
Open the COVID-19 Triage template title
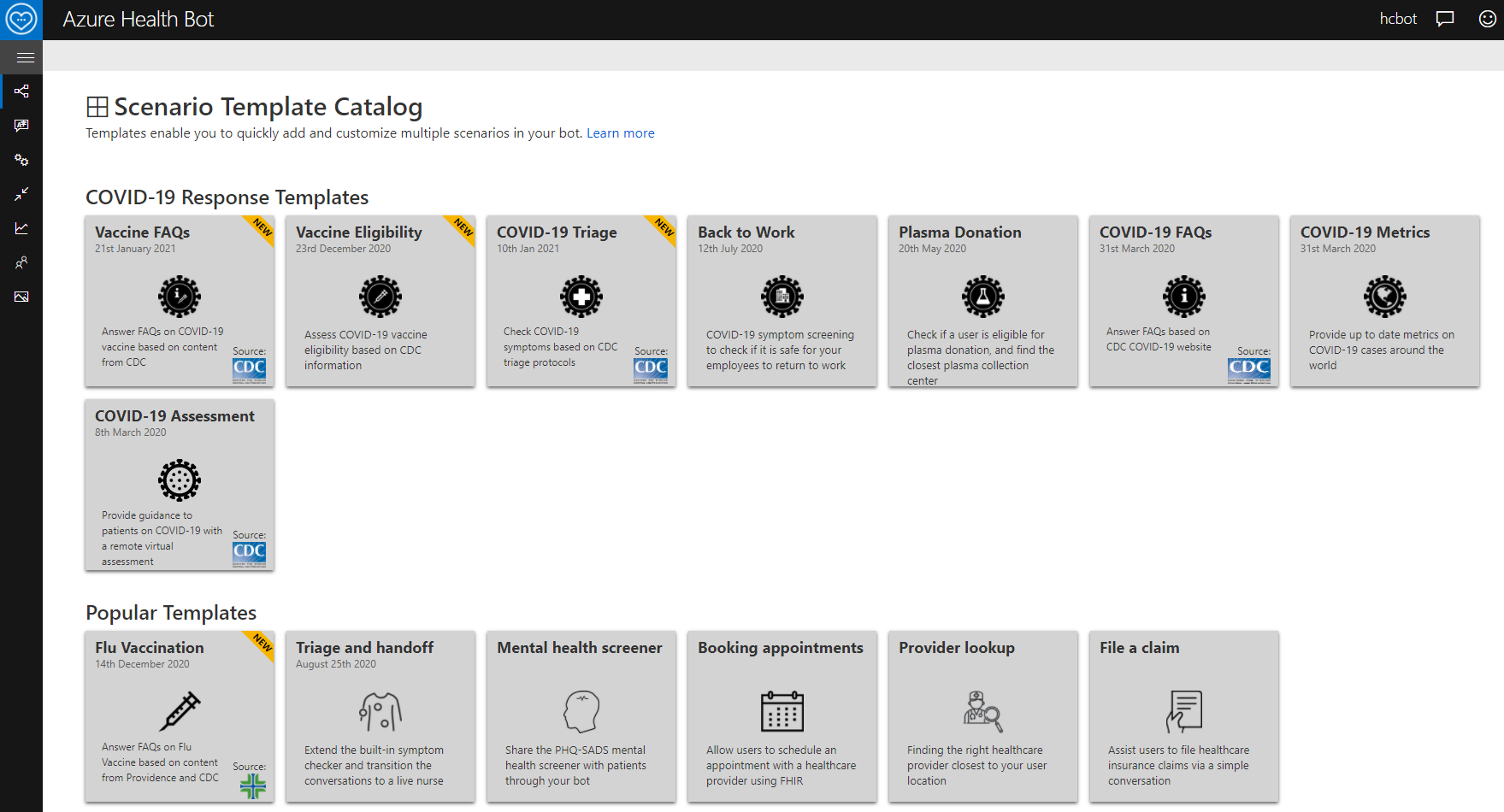coord(557,232)
